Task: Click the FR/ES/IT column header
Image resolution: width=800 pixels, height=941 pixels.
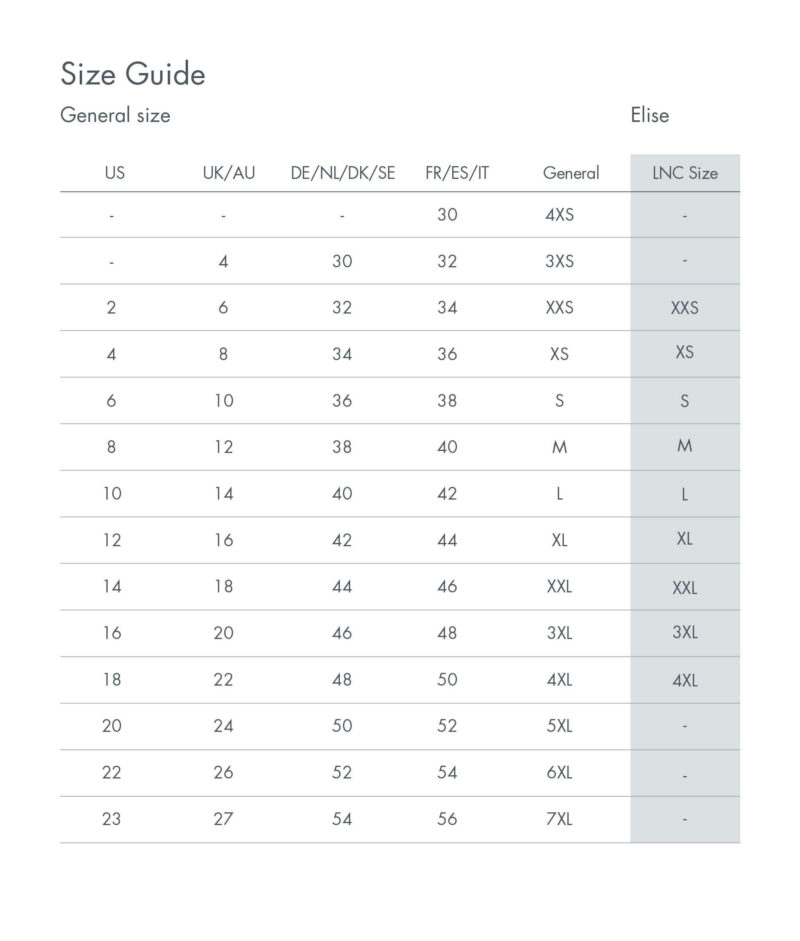Action: coord(457,173)
